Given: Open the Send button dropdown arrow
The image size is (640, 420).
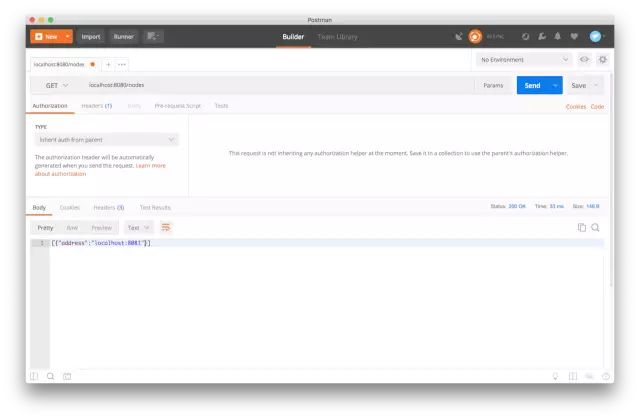Looking at the screenshot, I should tap(556, 85).
